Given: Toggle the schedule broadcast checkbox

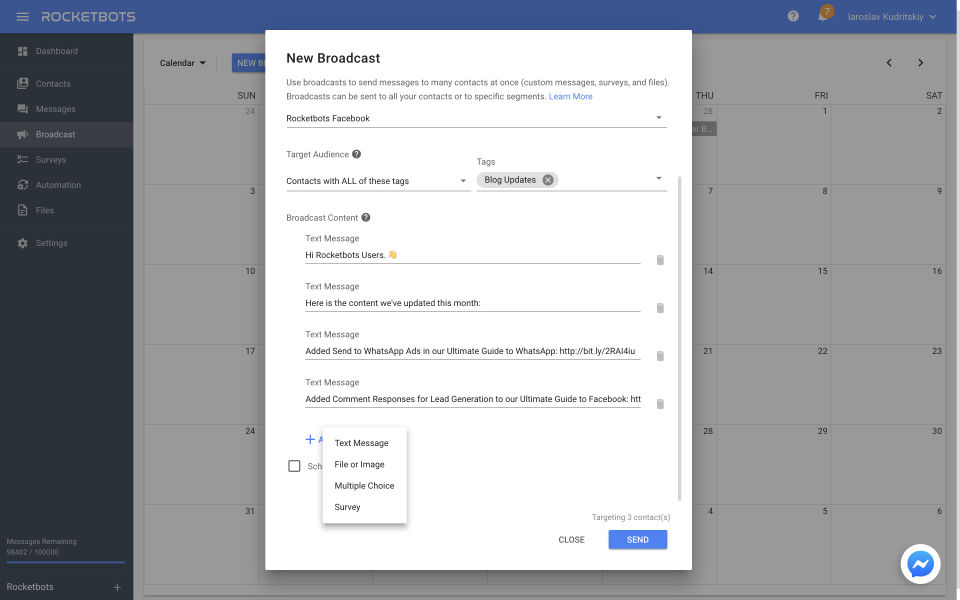Looking at the screenshot, I should click(x=294, y=466).
